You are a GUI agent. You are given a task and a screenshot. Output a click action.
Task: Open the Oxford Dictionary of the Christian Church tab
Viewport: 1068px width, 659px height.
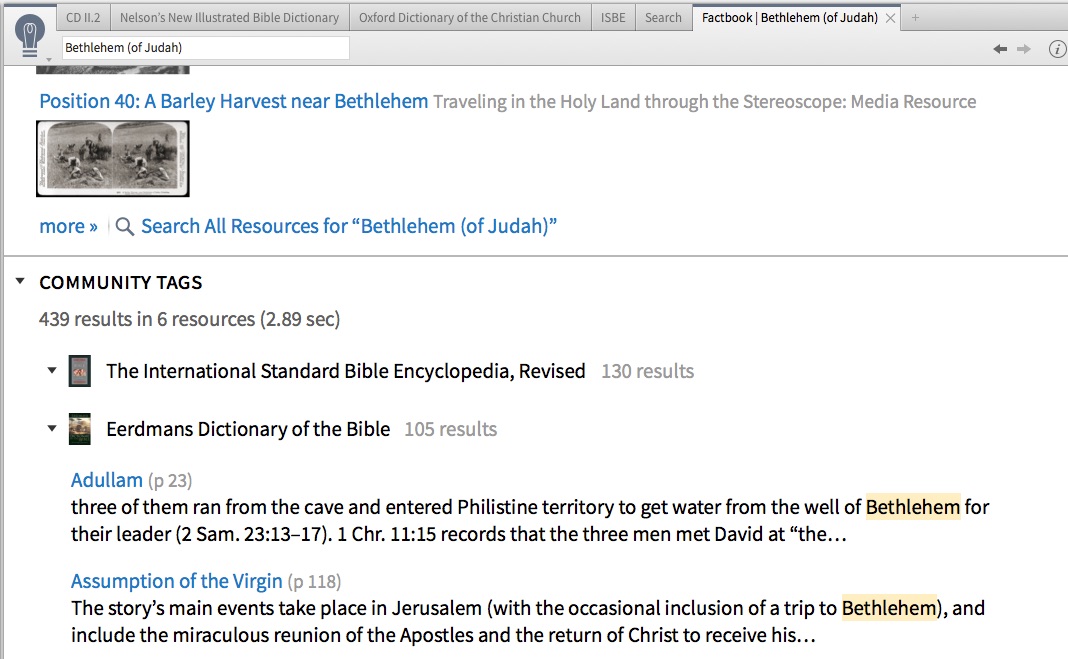469,16
